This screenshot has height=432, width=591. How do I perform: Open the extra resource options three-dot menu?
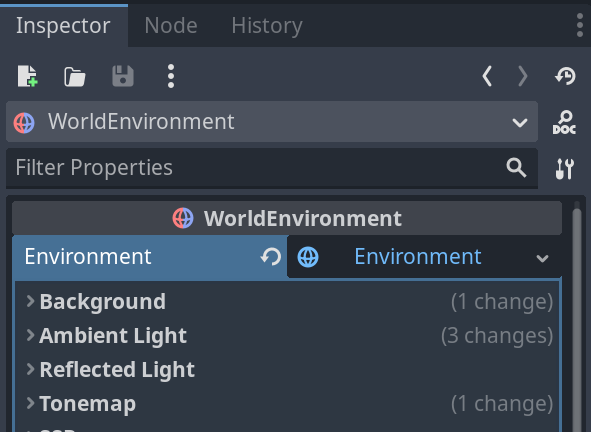tap(171, 76)
